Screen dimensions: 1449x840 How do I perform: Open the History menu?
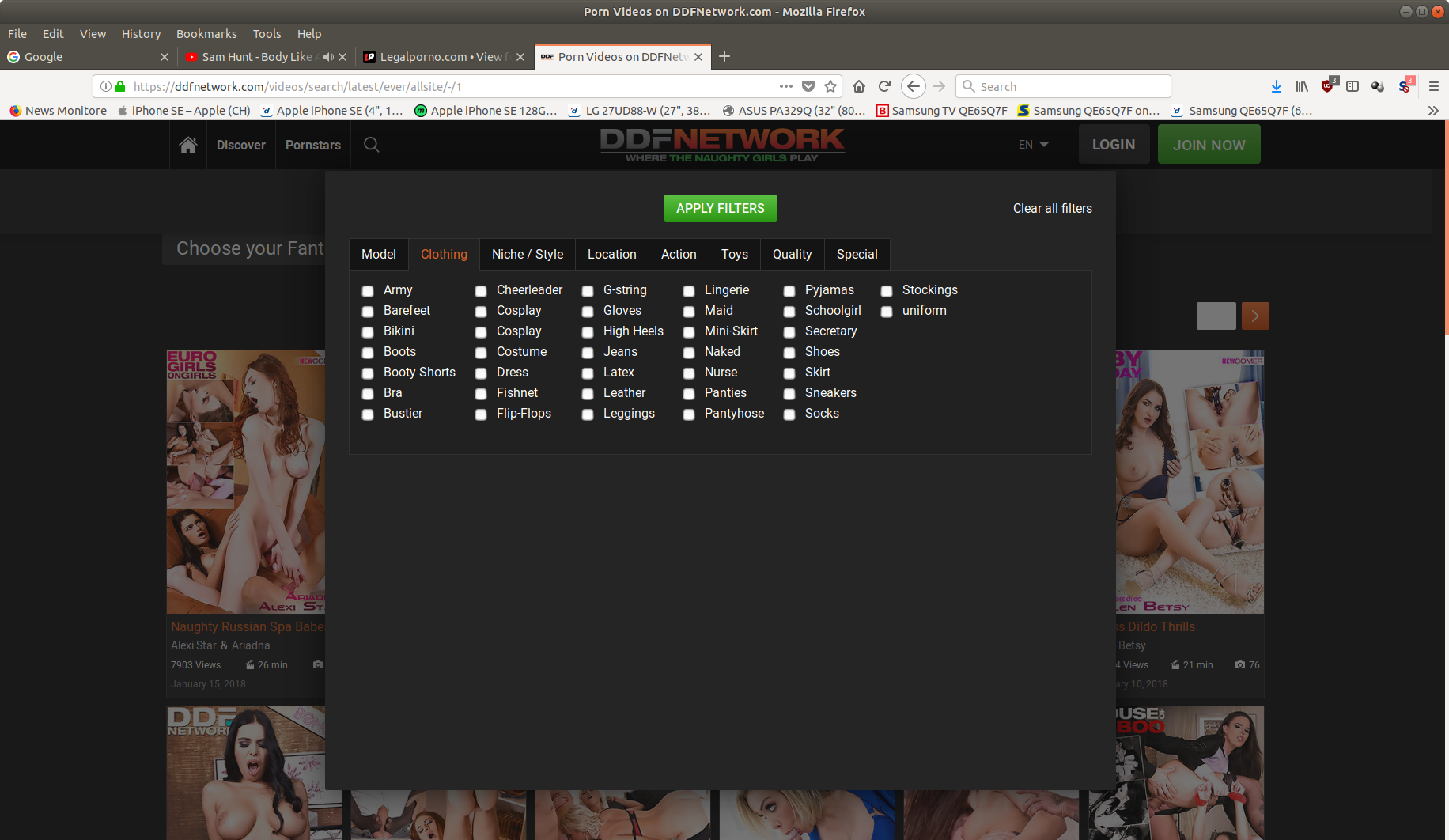141,34
